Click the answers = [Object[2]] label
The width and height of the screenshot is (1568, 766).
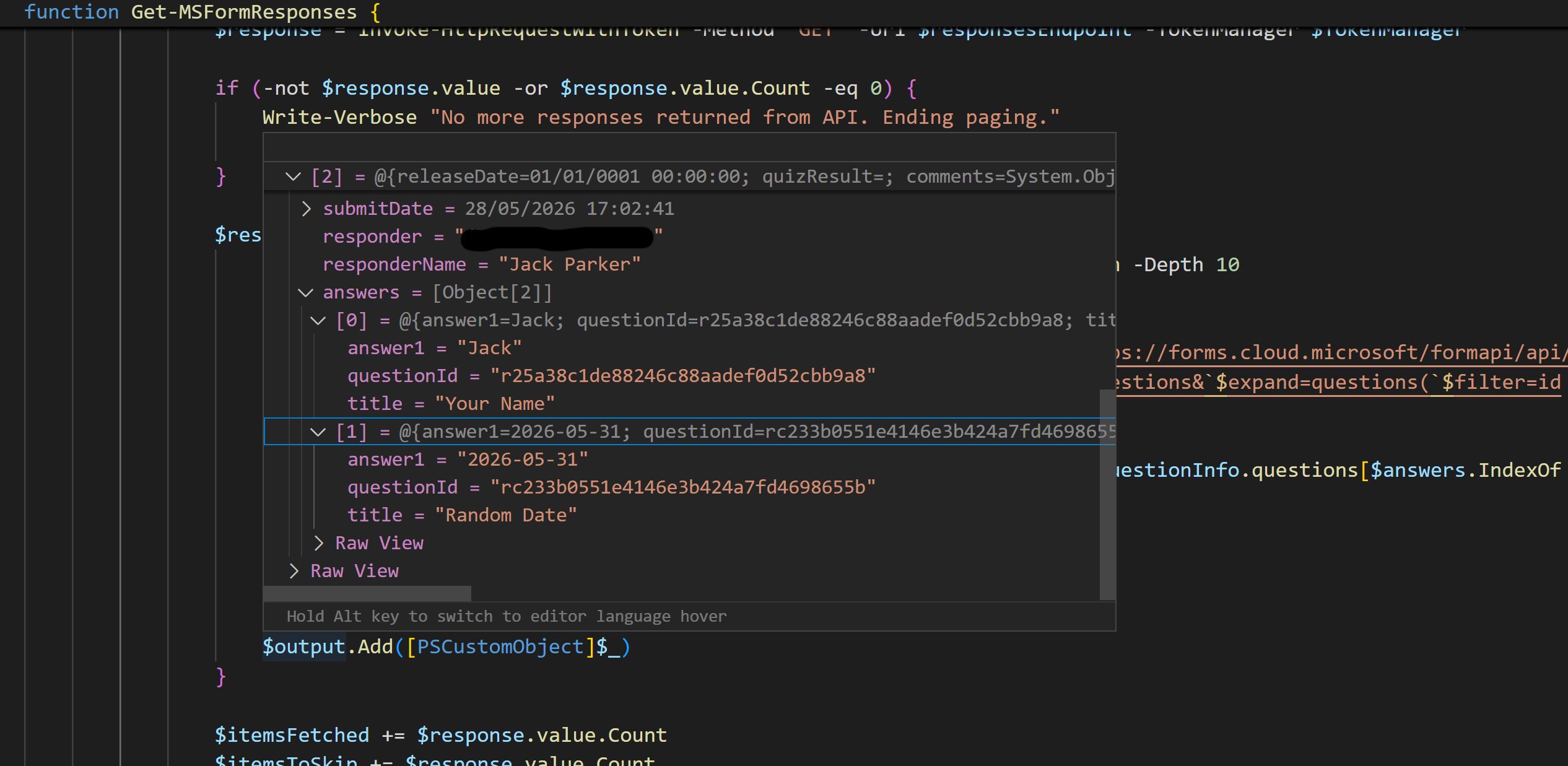click(x=437, y=292)
